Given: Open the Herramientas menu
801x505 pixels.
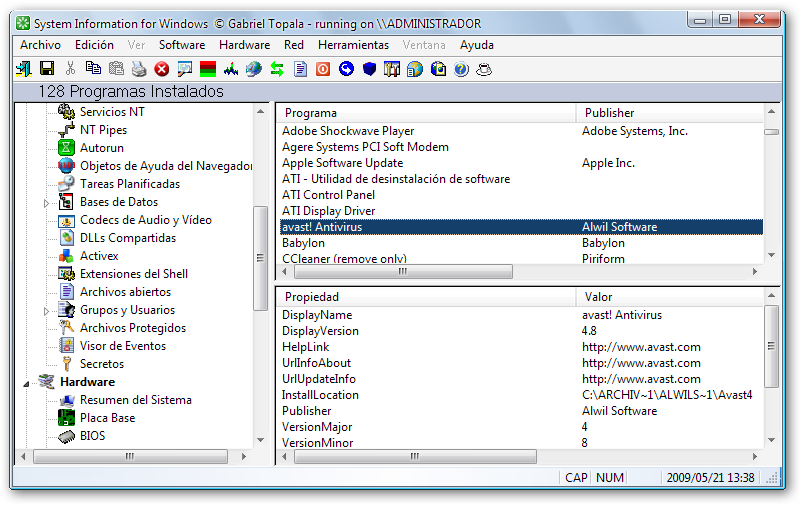Looking at the screenshot, I should click(353, 45).
